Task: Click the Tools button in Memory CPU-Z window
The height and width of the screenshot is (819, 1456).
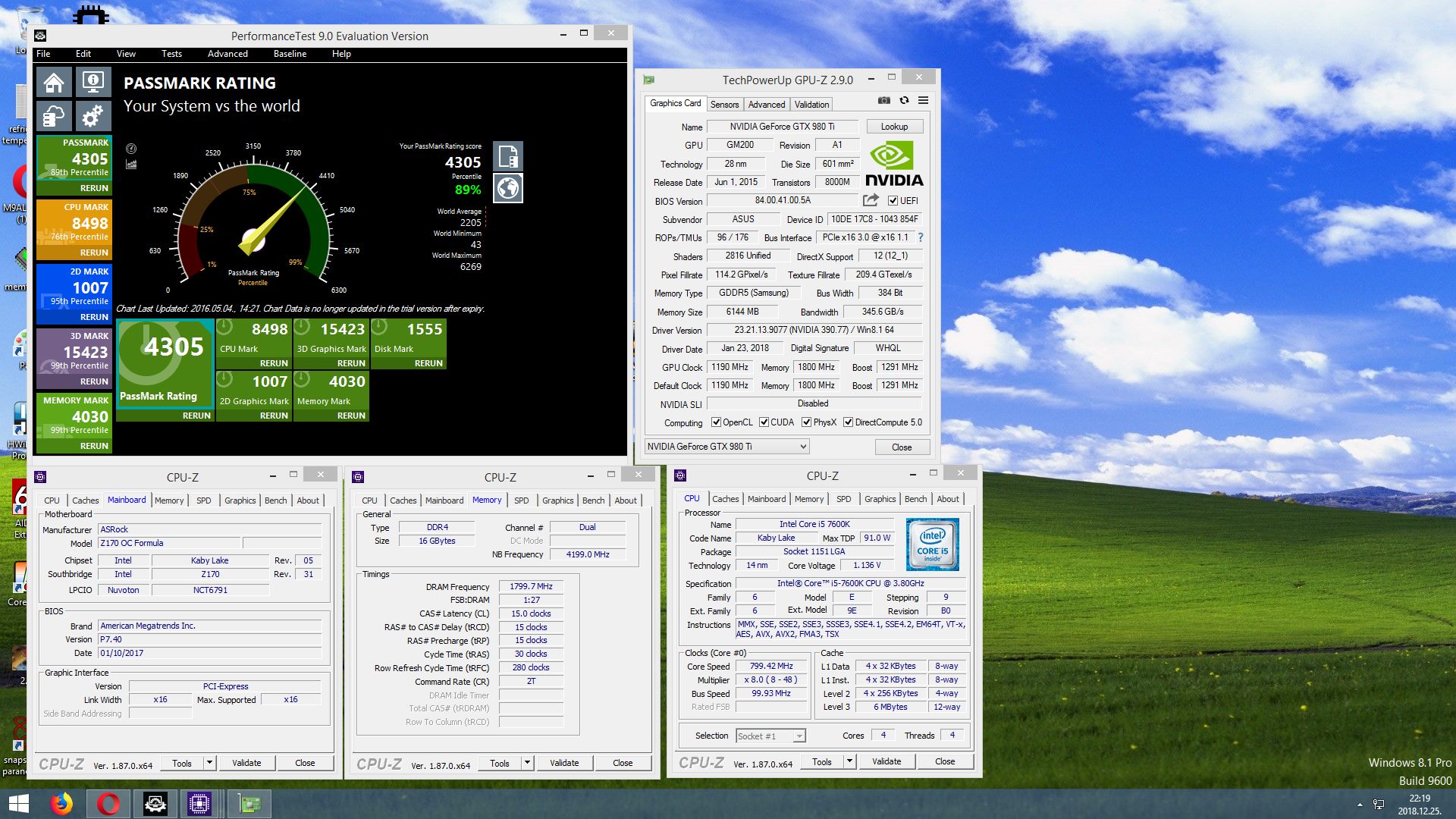Action: click(x=500, y=763)
